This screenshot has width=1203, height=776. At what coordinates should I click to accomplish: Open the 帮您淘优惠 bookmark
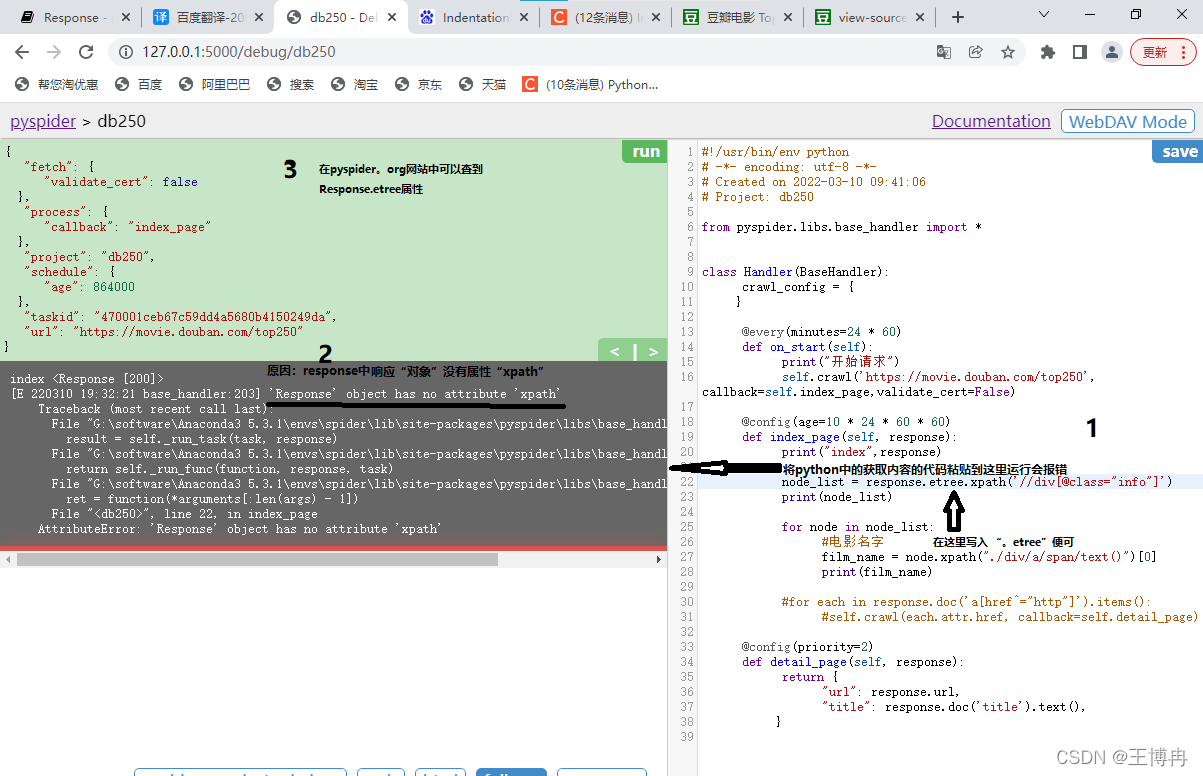tap(58, 85)
